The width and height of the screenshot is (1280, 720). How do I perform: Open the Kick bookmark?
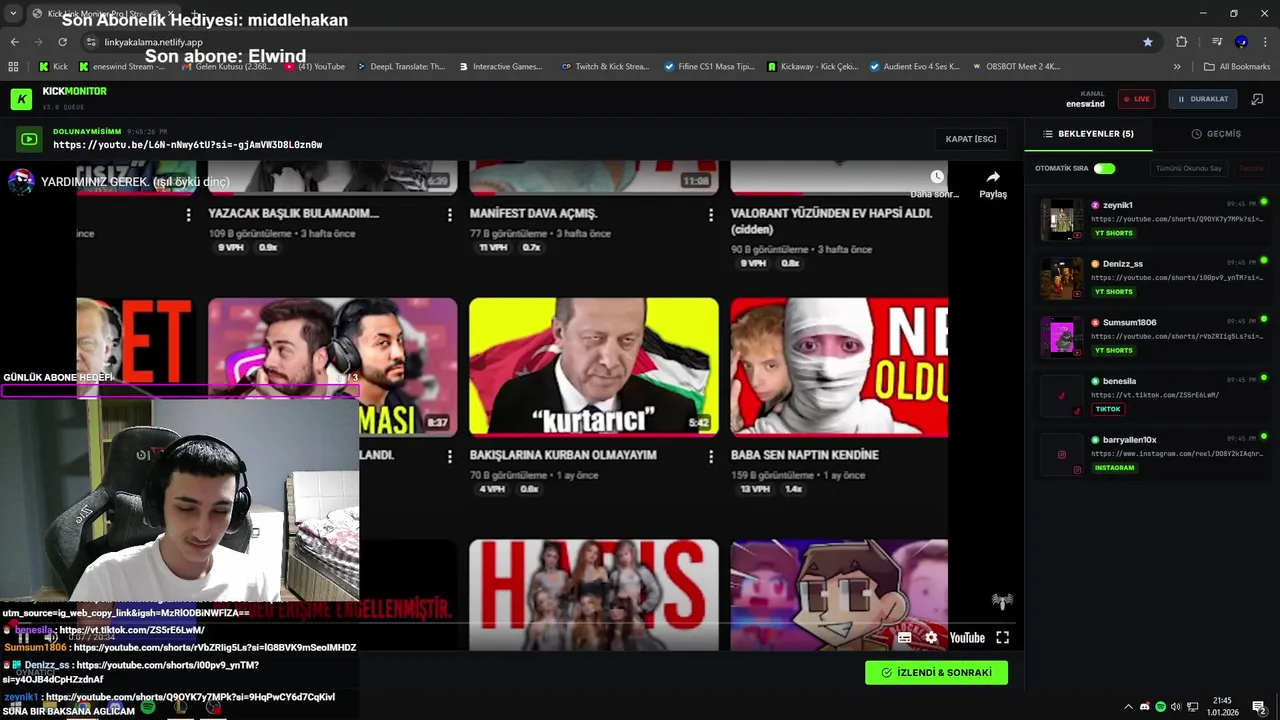[x=53, y=67]
